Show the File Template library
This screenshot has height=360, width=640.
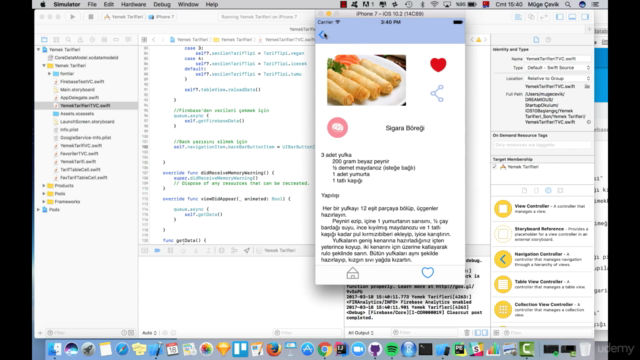click(524, 190)
